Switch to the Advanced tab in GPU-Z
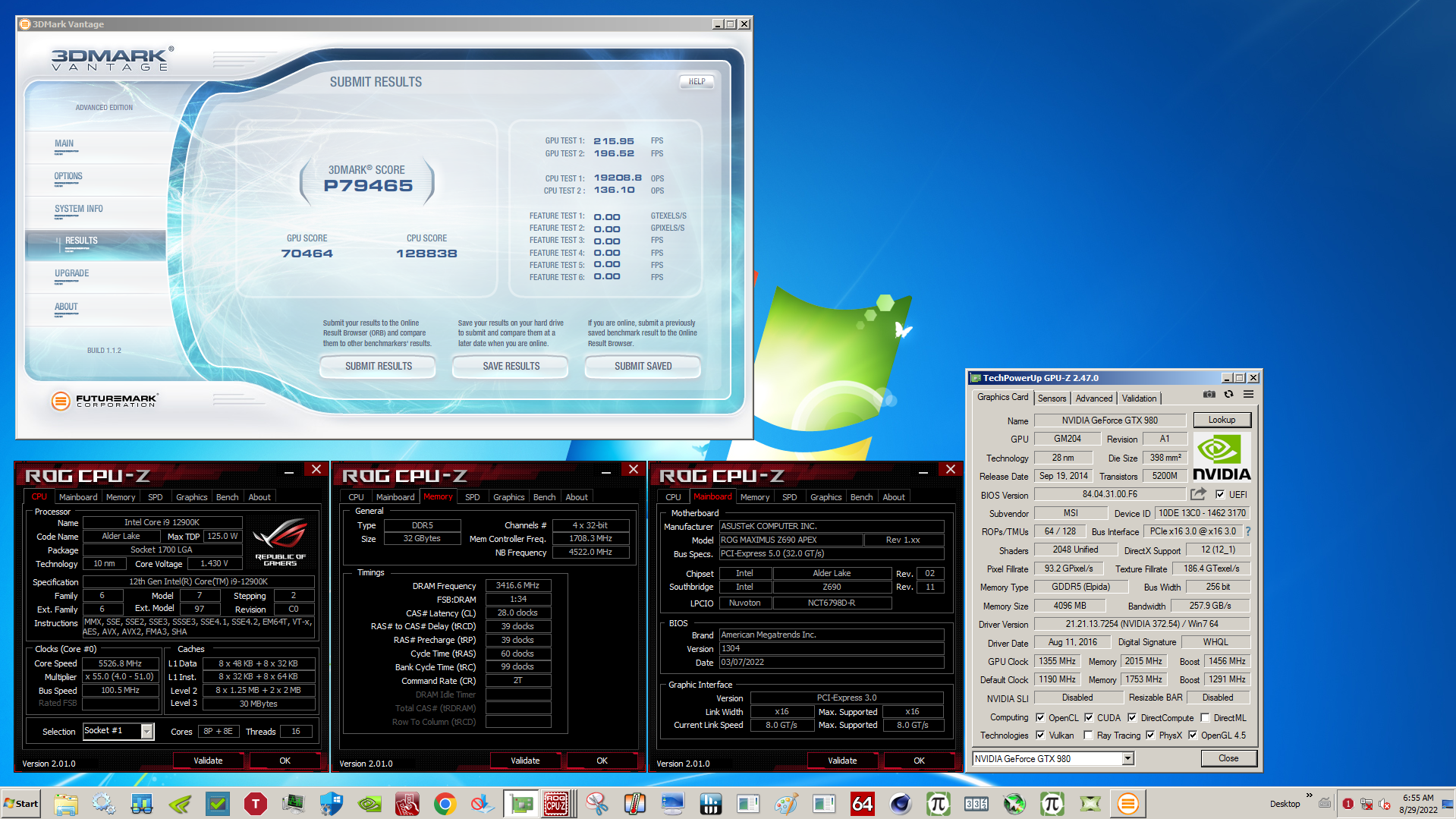This screenshot has width=1456, height=819. pyautogui.click(x=1093, y=398)
